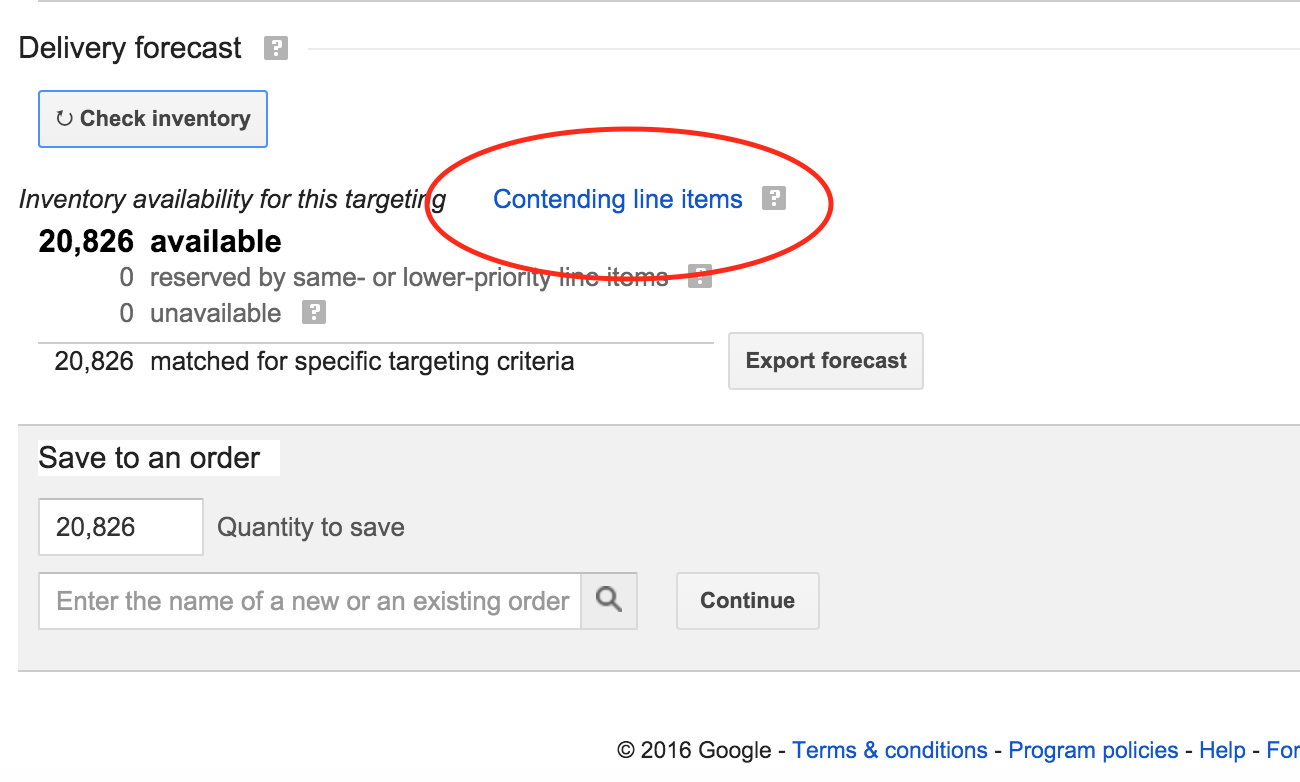
Task: Click the Delivery forecast section heading
Action: point(130,48)
